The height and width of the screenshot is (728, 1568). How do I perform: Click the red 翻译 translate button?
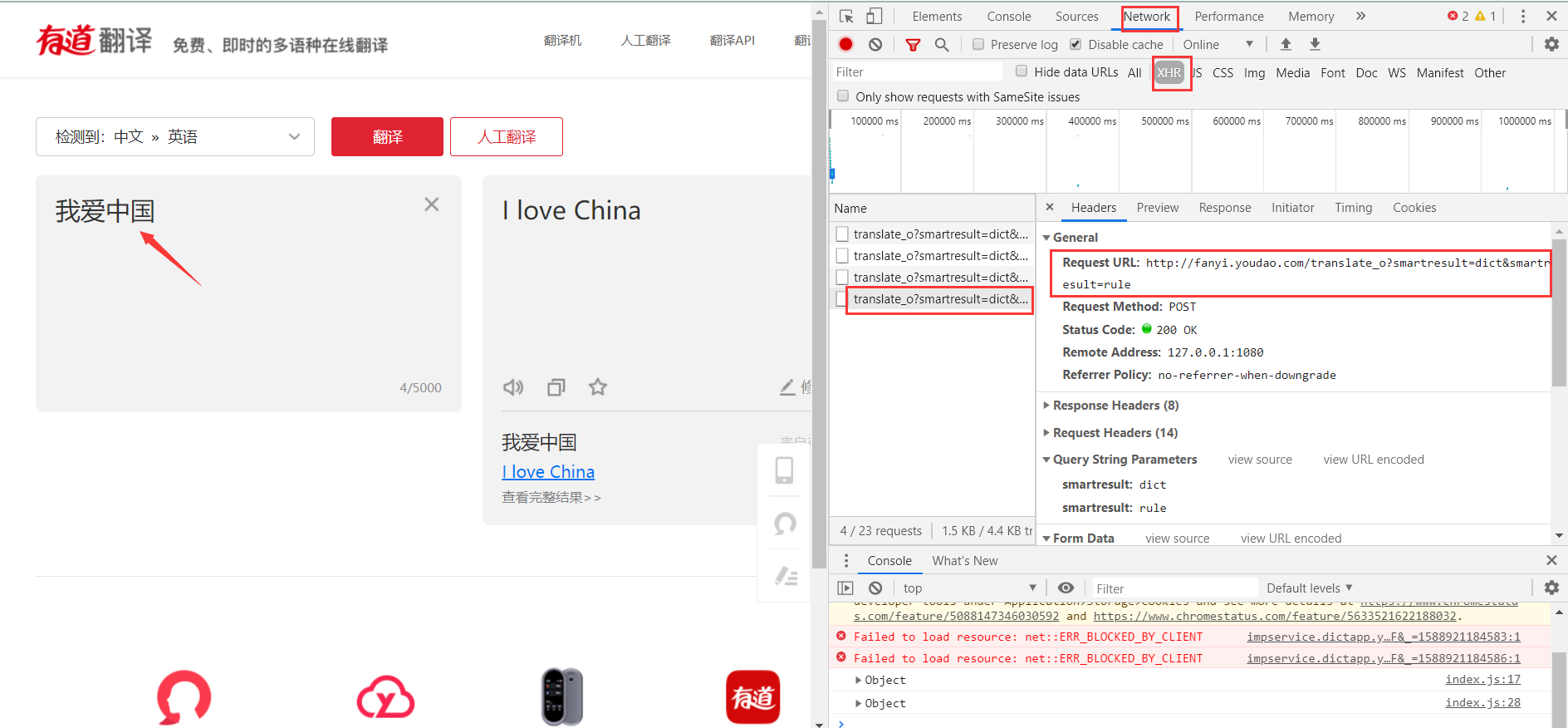tap(387, 136)
